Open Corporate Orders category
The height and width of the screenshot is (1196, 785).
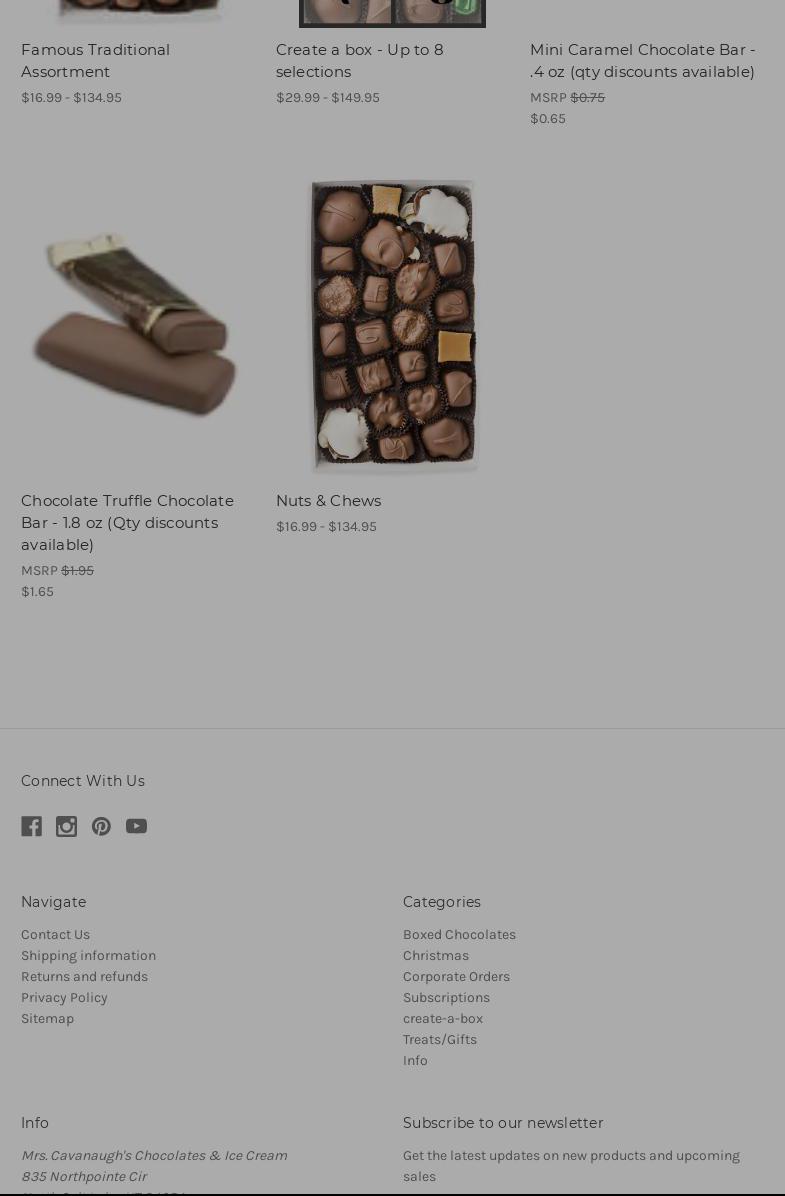click(456, 976)
